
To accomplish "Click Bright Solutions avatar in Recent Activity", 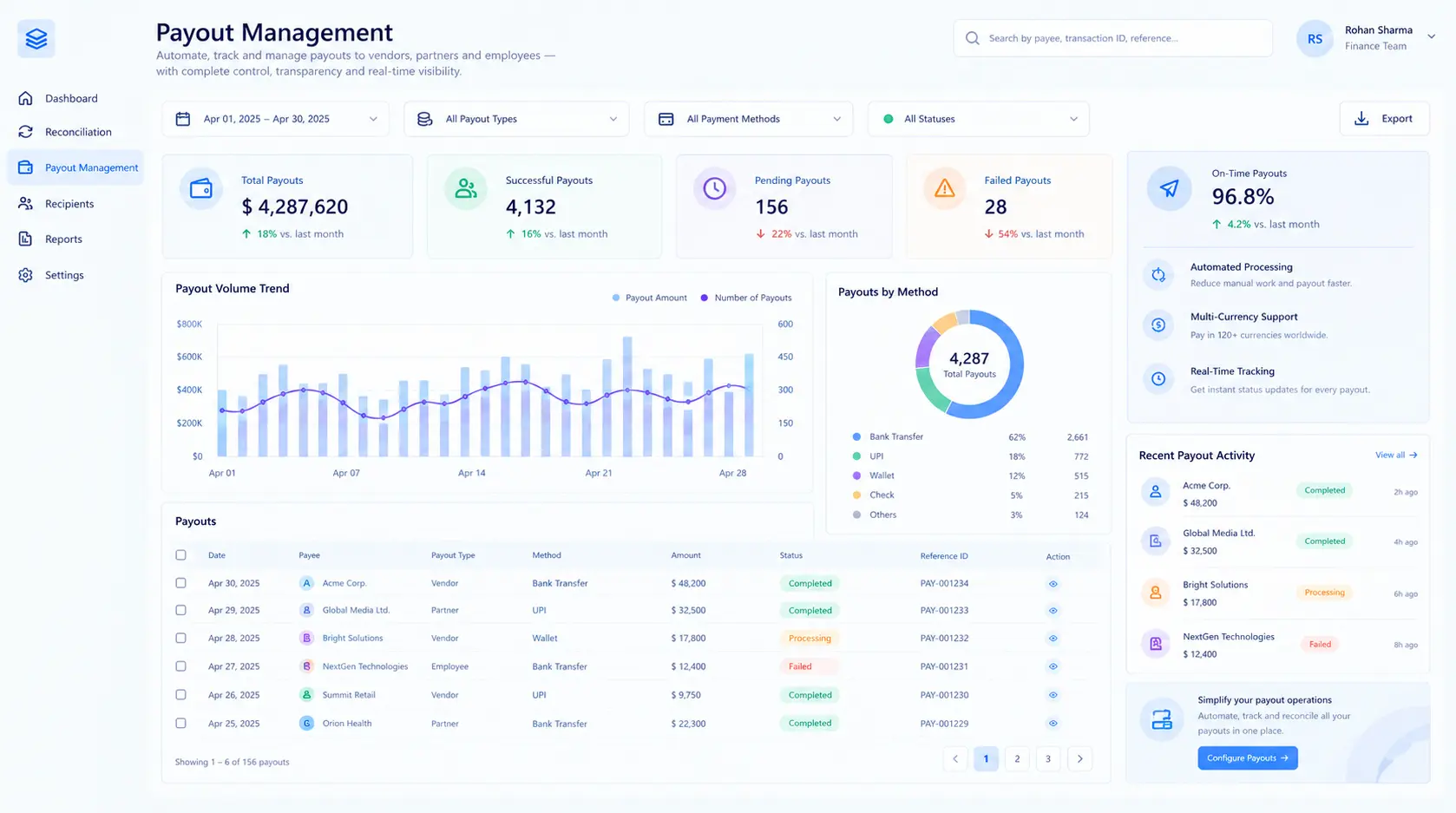I will click(1156, 593).
